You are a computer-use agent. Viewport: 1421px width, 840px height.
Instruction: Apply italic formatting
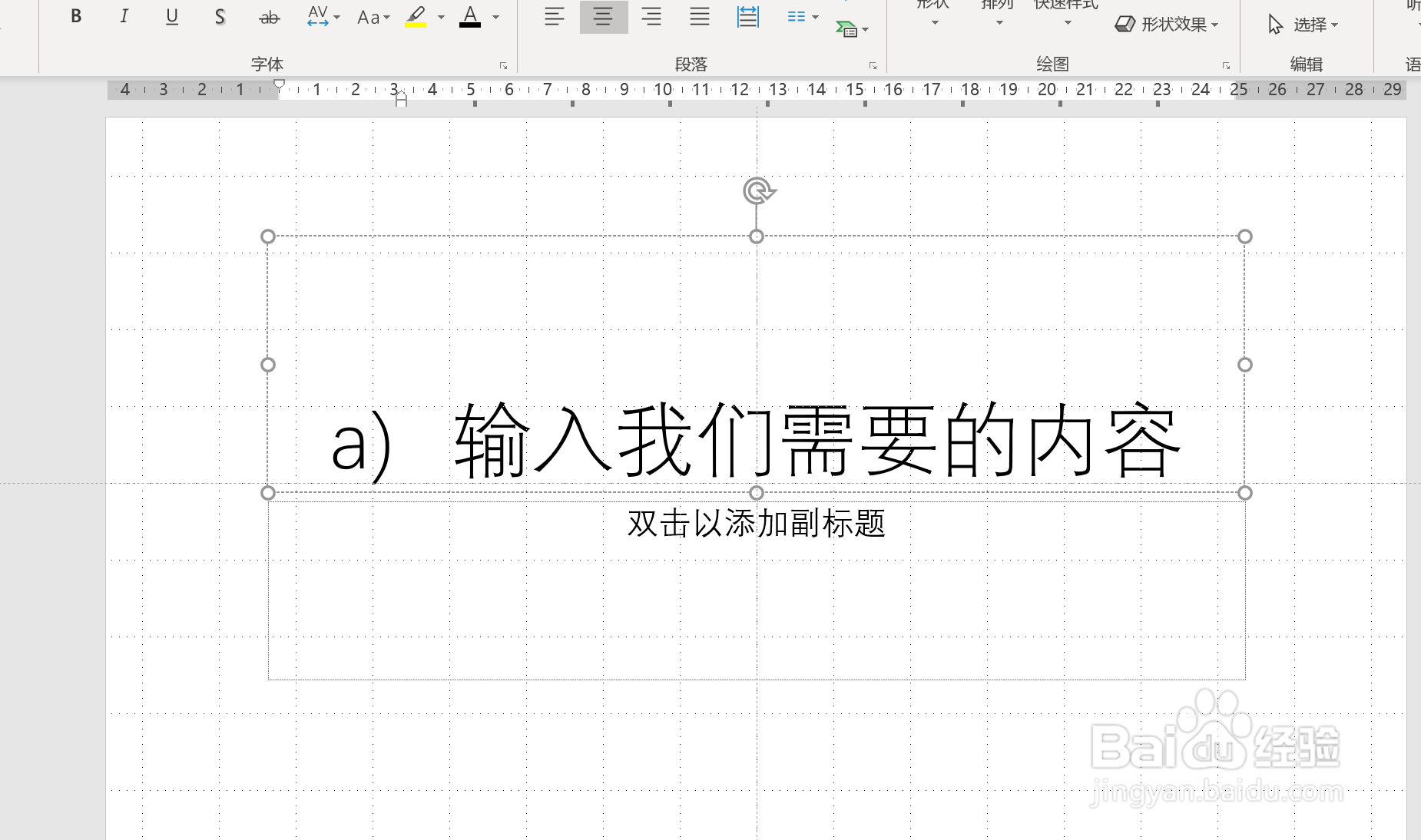124,15
